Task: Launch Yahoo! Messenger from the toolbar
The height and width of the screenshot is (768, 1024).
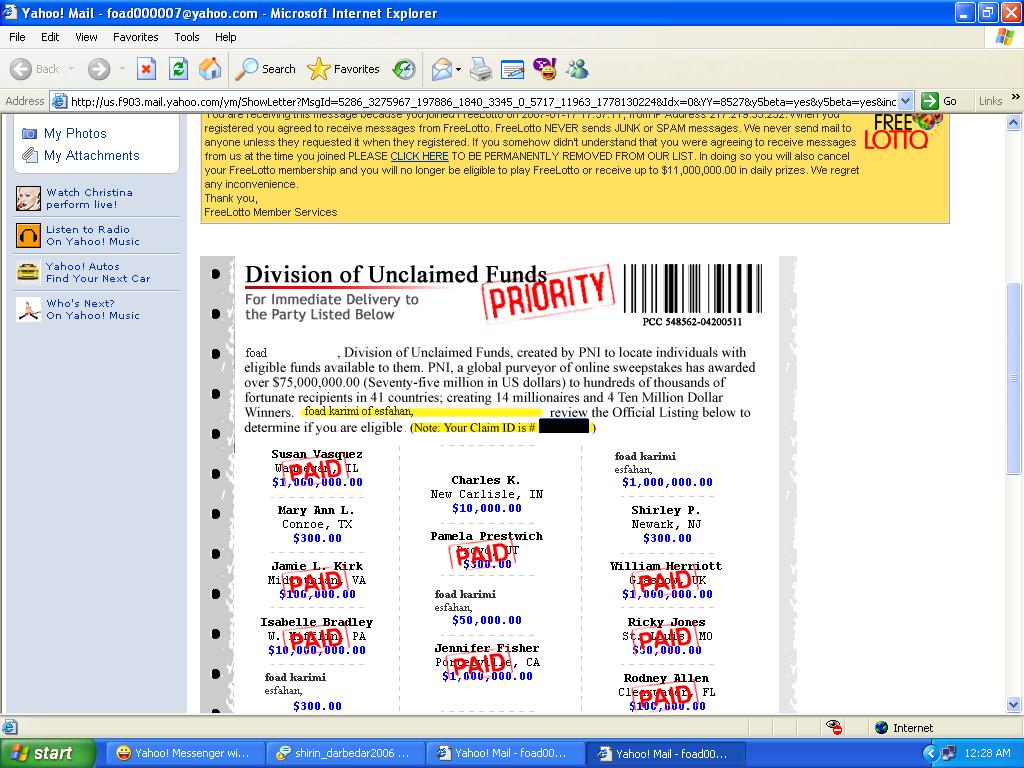Action: pos(545,69)
